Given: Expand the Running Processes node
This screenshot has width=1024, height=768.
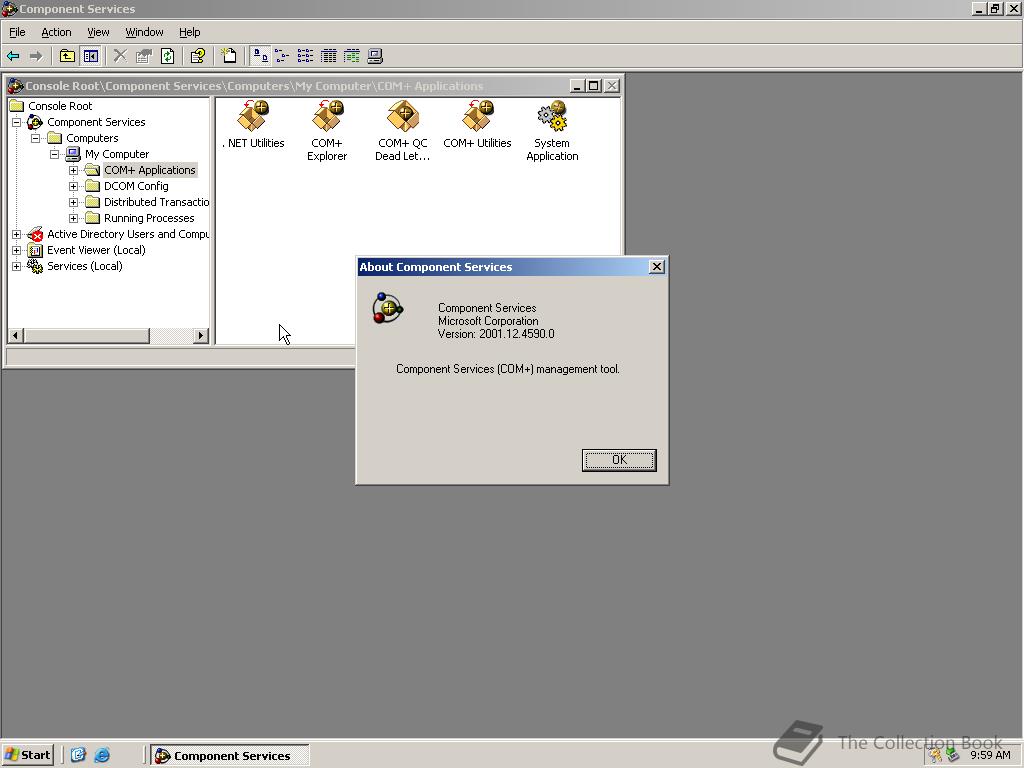Looking at the screenshot, I should [x=74, y=218].
